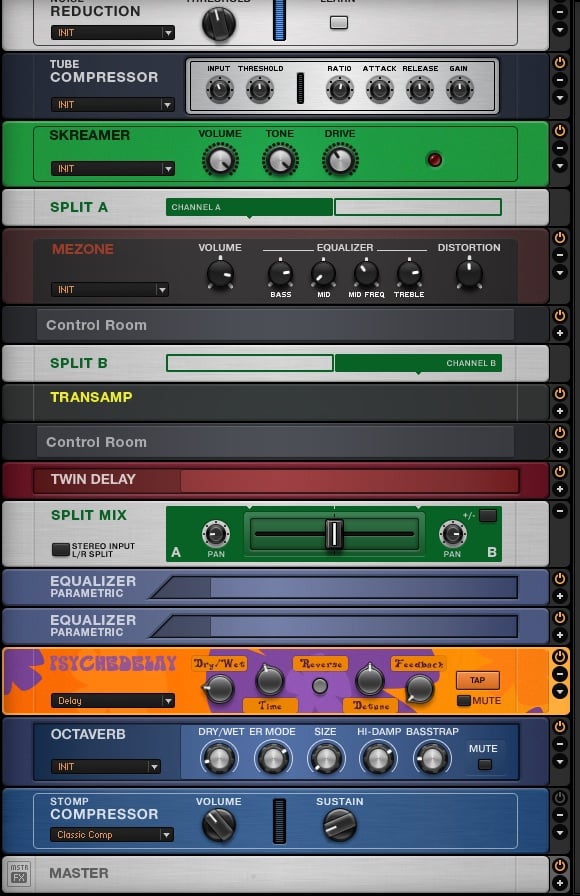Toggle the MUTE switch on Psychedelay
Image resolution: width=580 pixels, height=896 pixels.
[x=463, y=700]
